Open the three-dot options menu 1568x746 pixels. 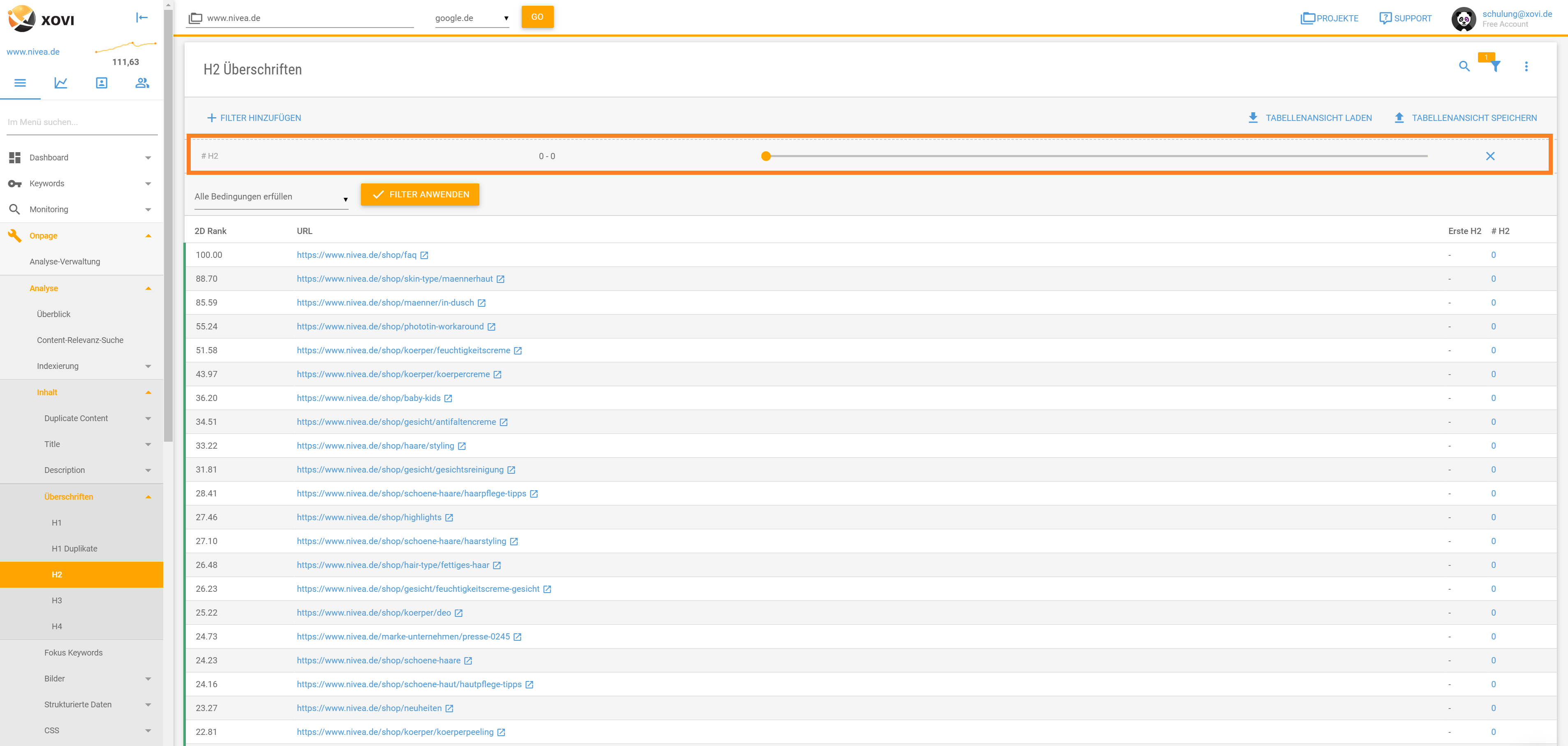(1526, 66)
